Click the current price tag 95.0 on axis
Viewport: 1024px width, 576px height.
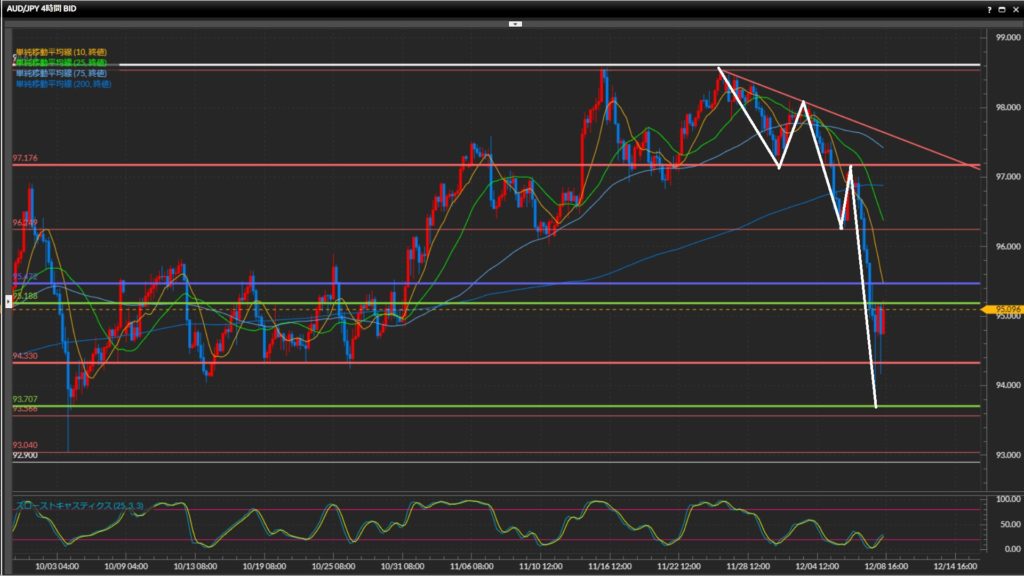(1001, 310)
